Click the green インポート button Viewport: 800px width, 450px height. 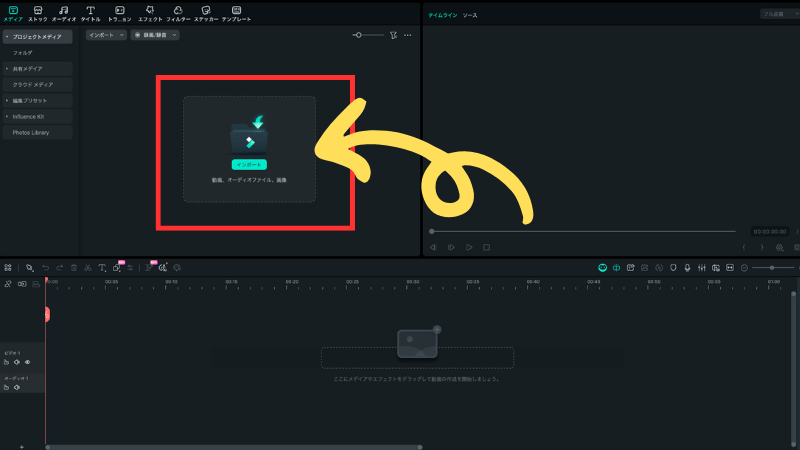click(249, 164)
